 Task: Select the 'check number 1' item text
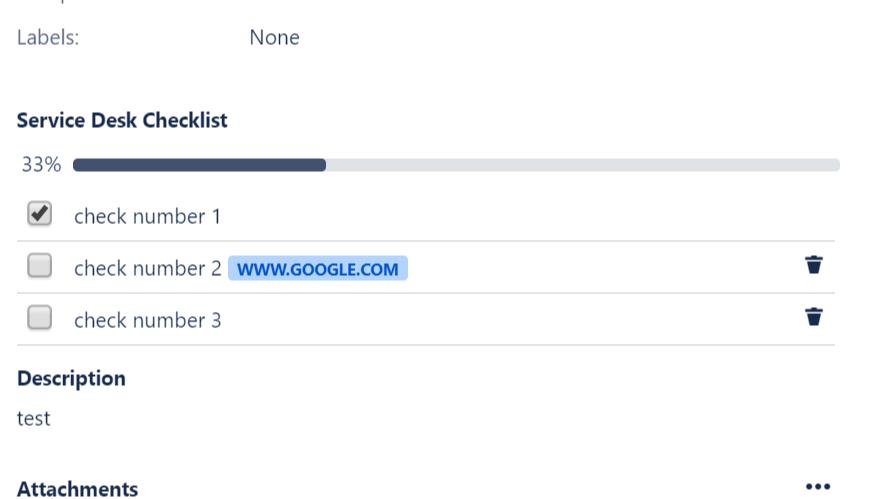click(x=147, y=216)
